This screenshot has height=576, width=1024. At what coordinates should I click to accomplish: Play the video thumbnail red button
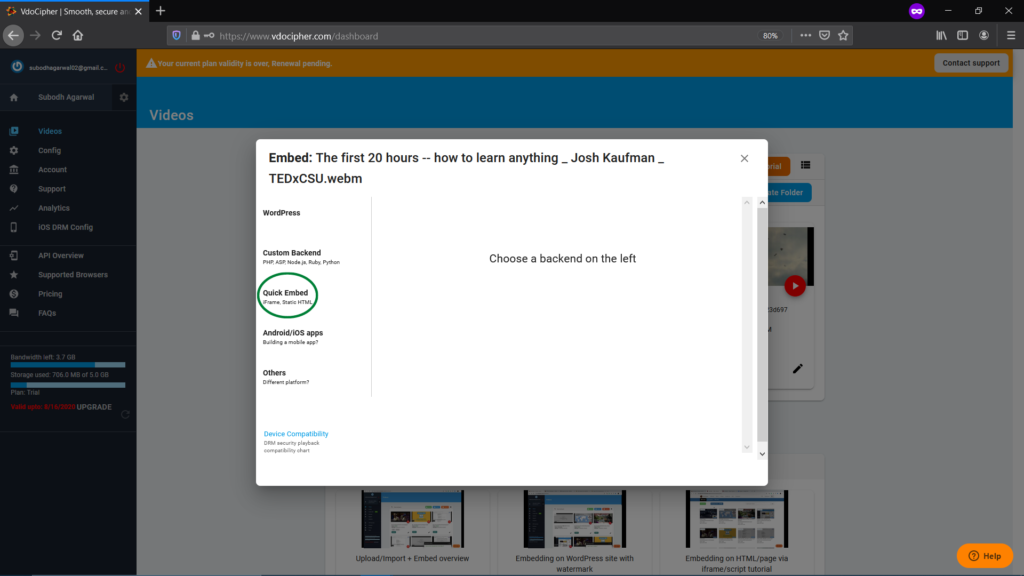pyautogui.click(x=795, y=286)
